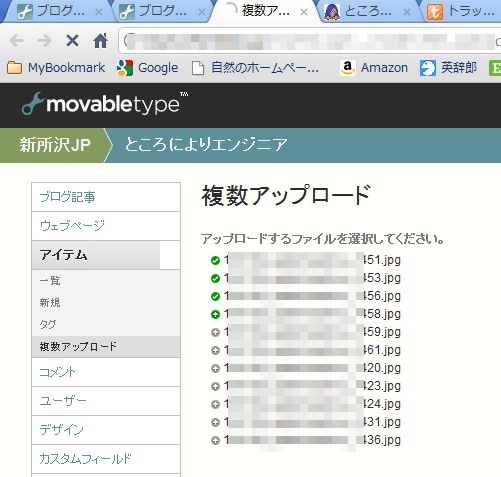Select the アイテム sidebar menu
The width and height of the screenshot is (501, 477).
pyautogui.click(x=106, y=255)
